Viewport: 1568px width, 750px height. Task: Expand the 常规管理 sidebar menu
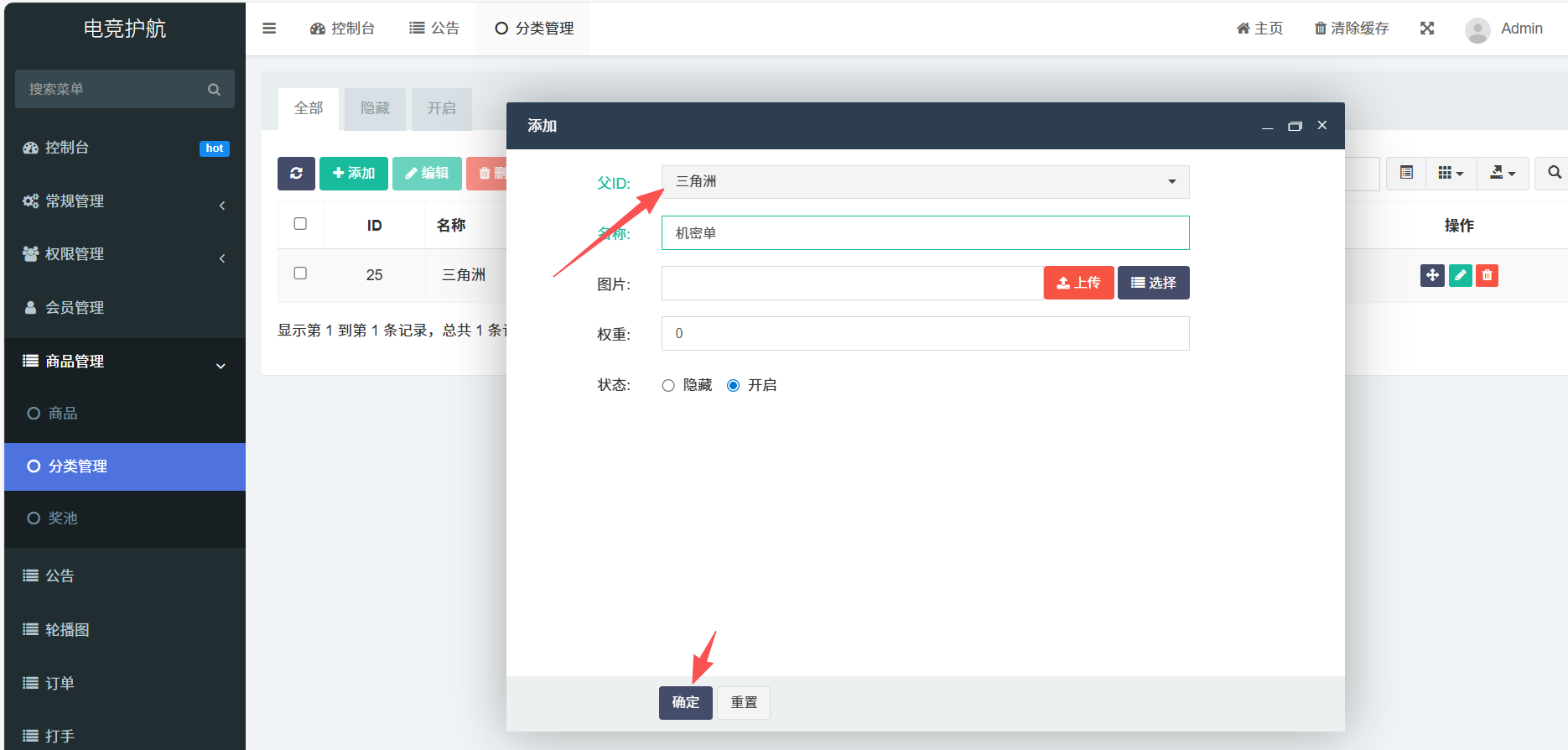[124, 201]
